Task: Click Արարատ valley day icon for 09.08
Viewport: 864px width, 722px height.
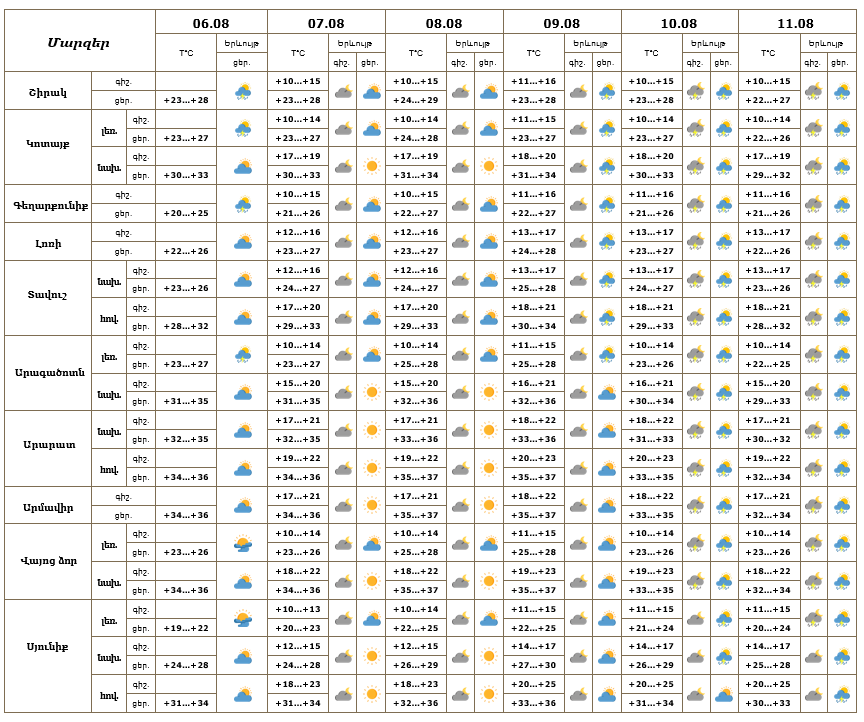Action: coord(607,468)
